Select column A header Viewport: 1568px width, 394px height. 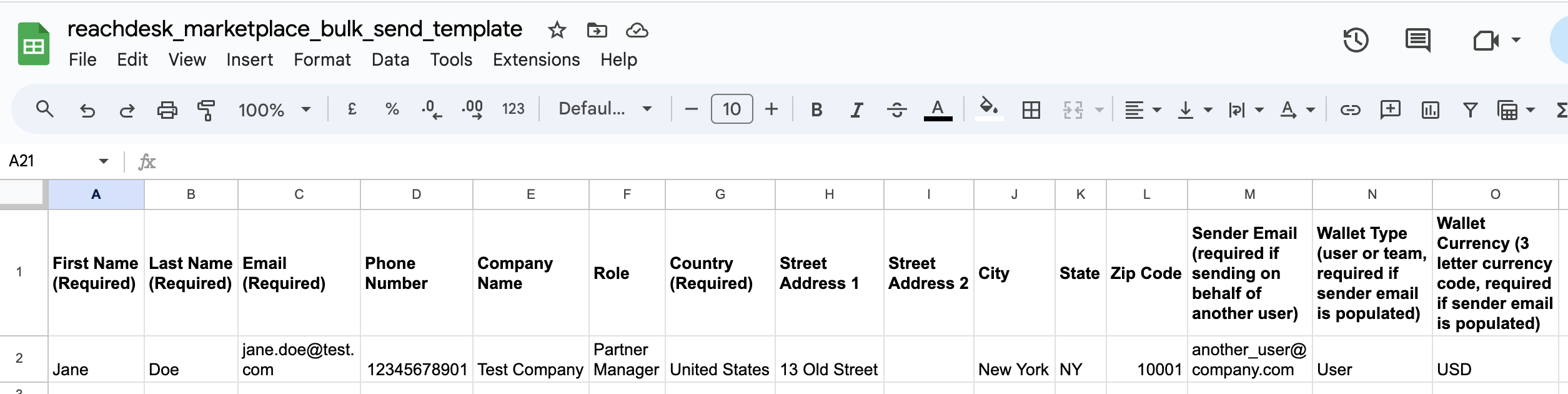(x=96, y=194)
